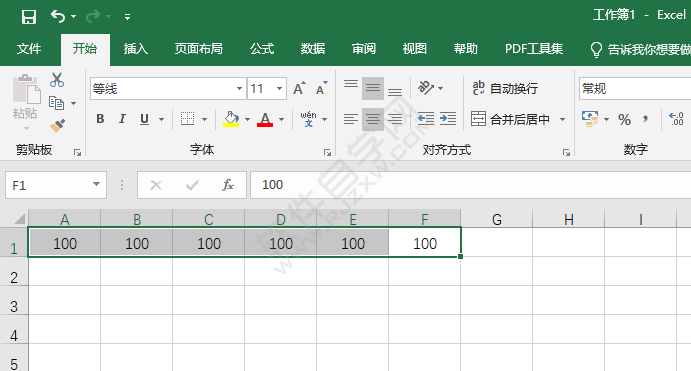
Task: Select column G header
Action: (x=497, y=219)
